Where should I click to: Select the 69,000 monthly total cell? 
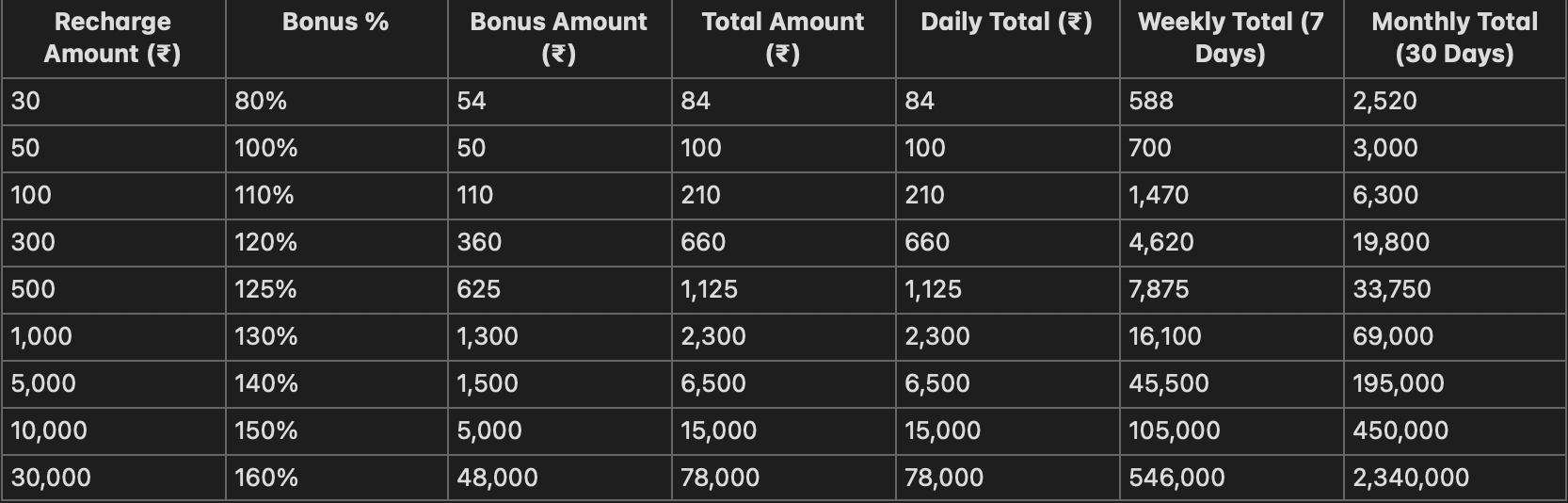[x=1393, y=336]
